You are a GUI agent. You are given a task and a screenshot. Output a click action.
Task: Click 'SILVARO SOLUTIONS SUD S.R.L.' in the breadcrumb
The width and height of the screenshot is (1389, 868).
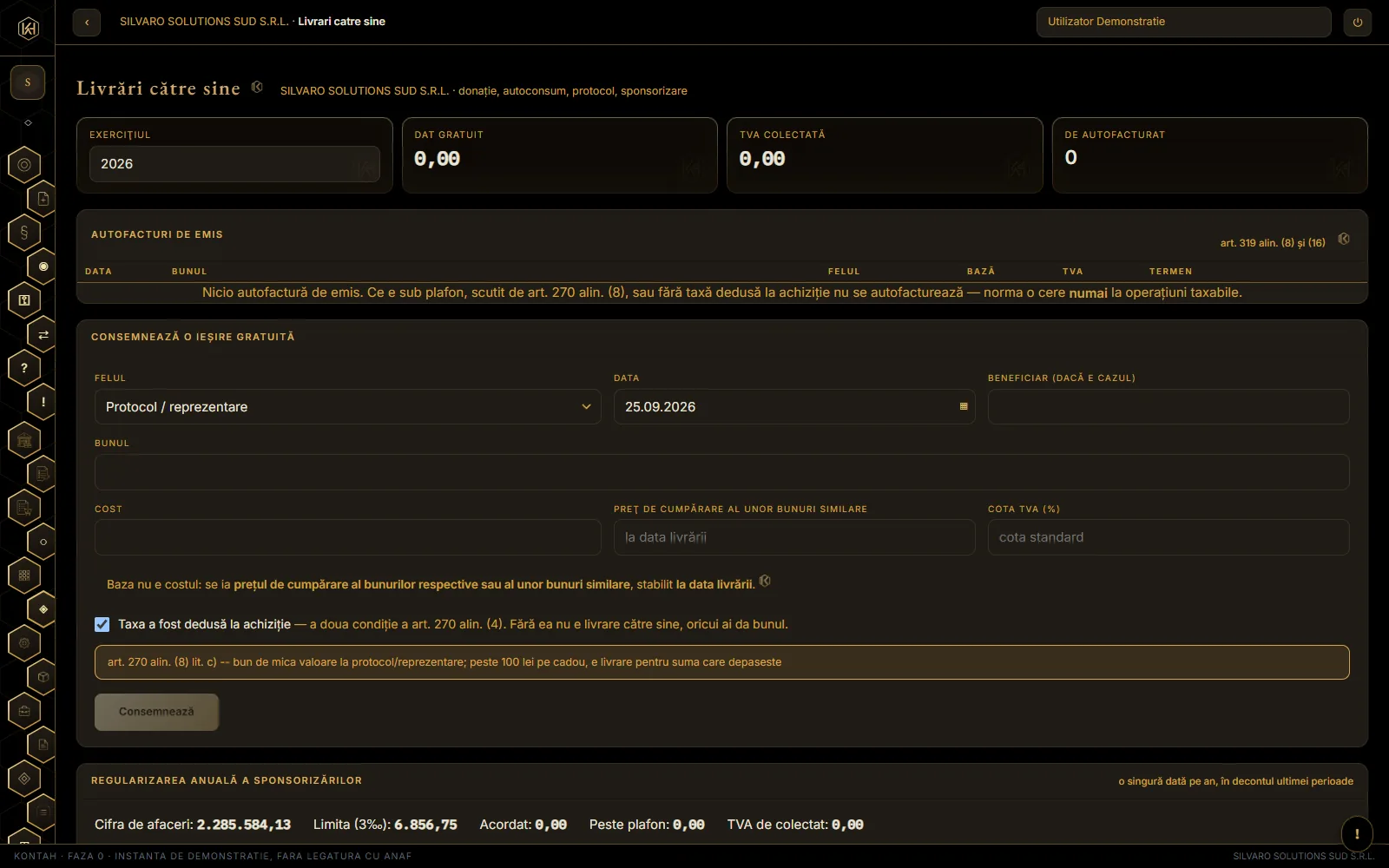tap(204, 22)
